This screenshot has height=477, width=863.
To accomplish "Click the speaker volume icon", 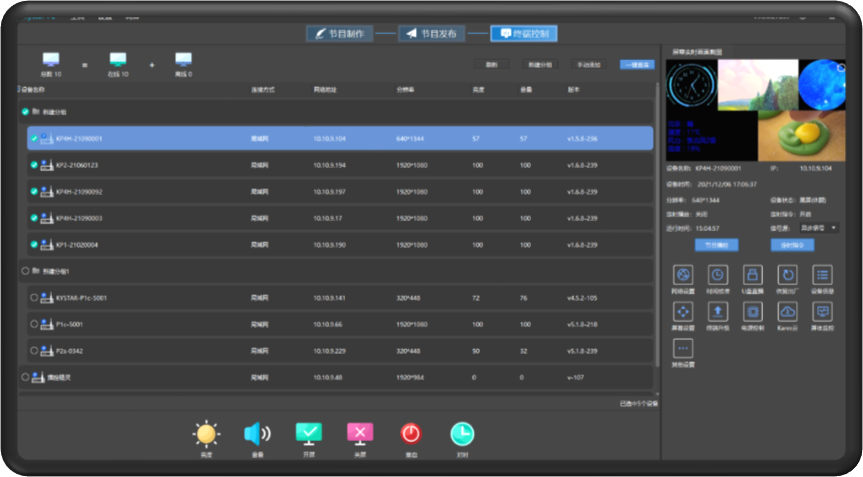I will click(257, 433).
